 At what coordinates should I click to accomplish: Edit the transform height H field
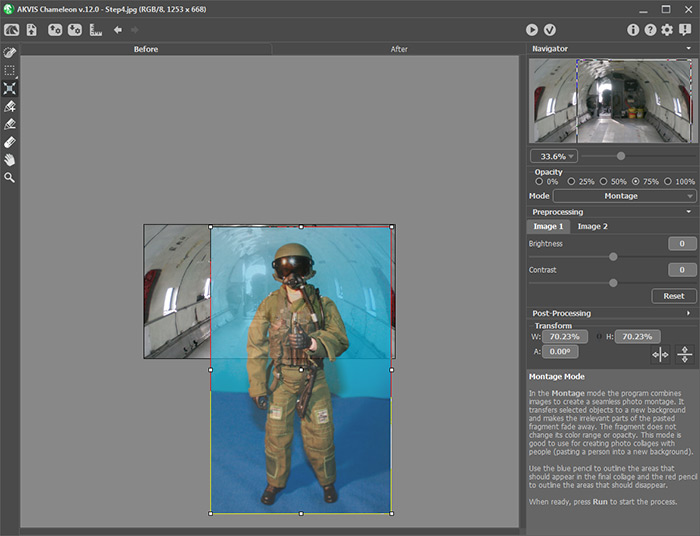click(x=638, y=337)
